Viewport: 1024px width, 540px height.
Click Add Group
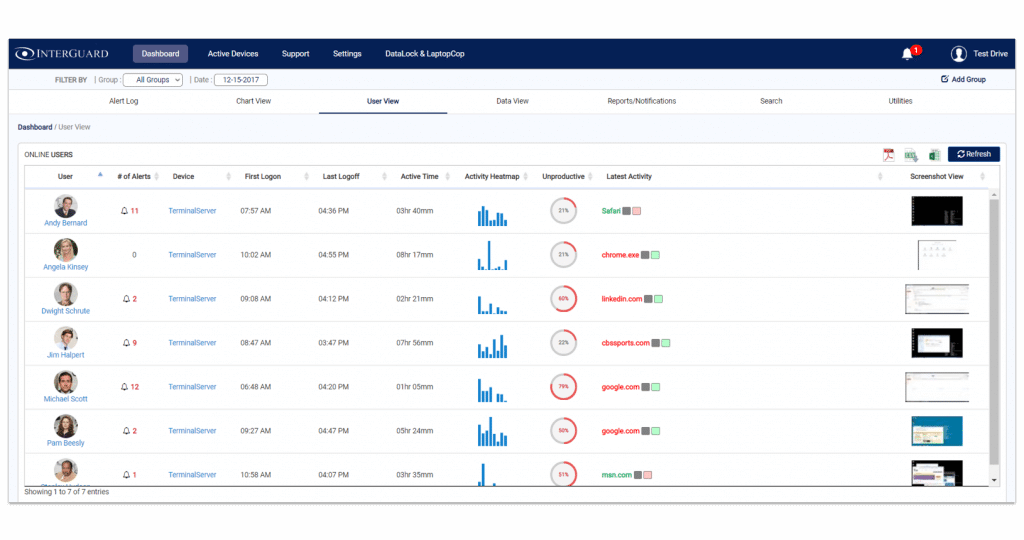pyautogui.click(x=963, y=79)
